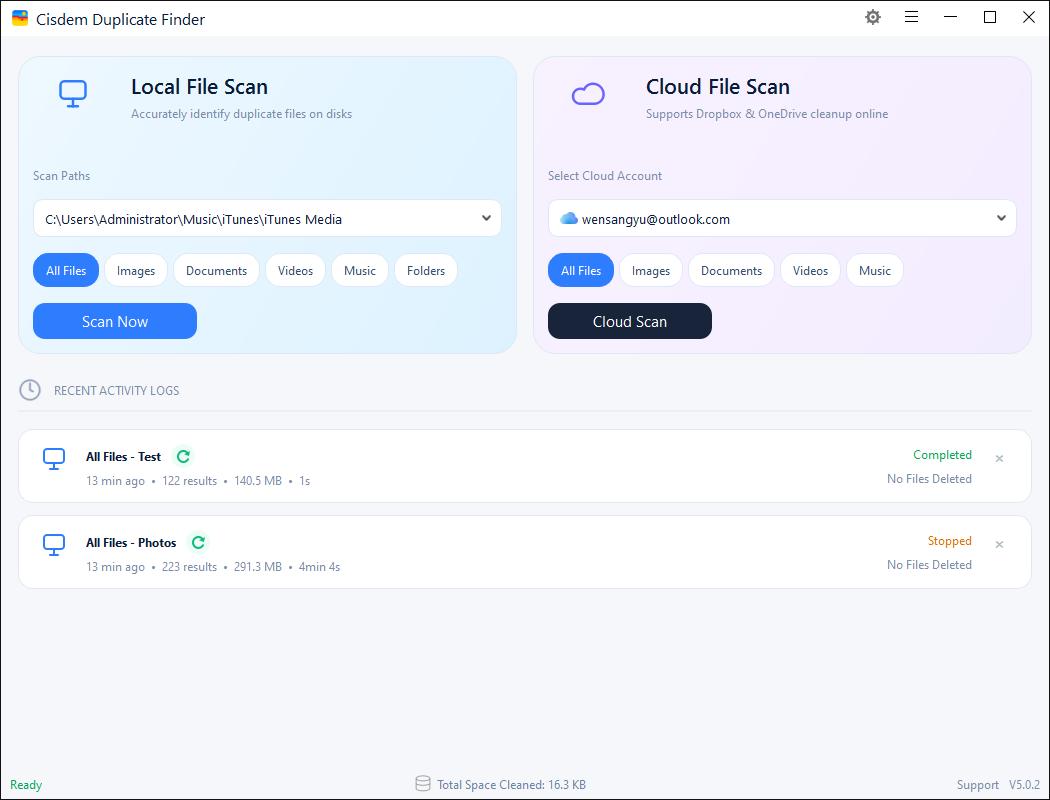
Task: Open the Support link
Action: point(978,785)
